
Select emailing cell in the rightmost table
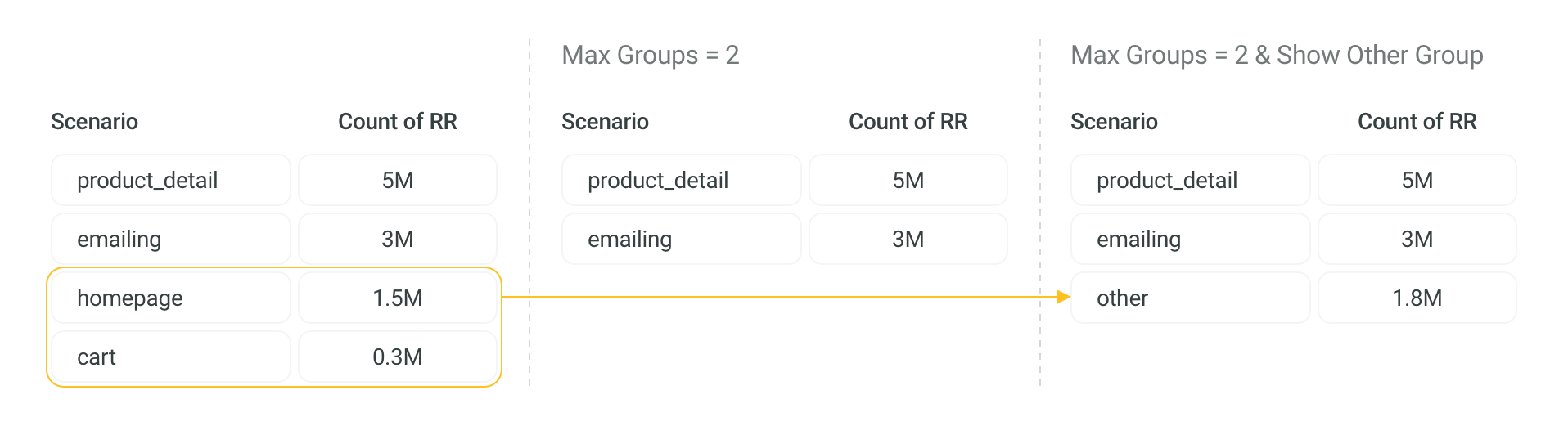pos(1191,239)
